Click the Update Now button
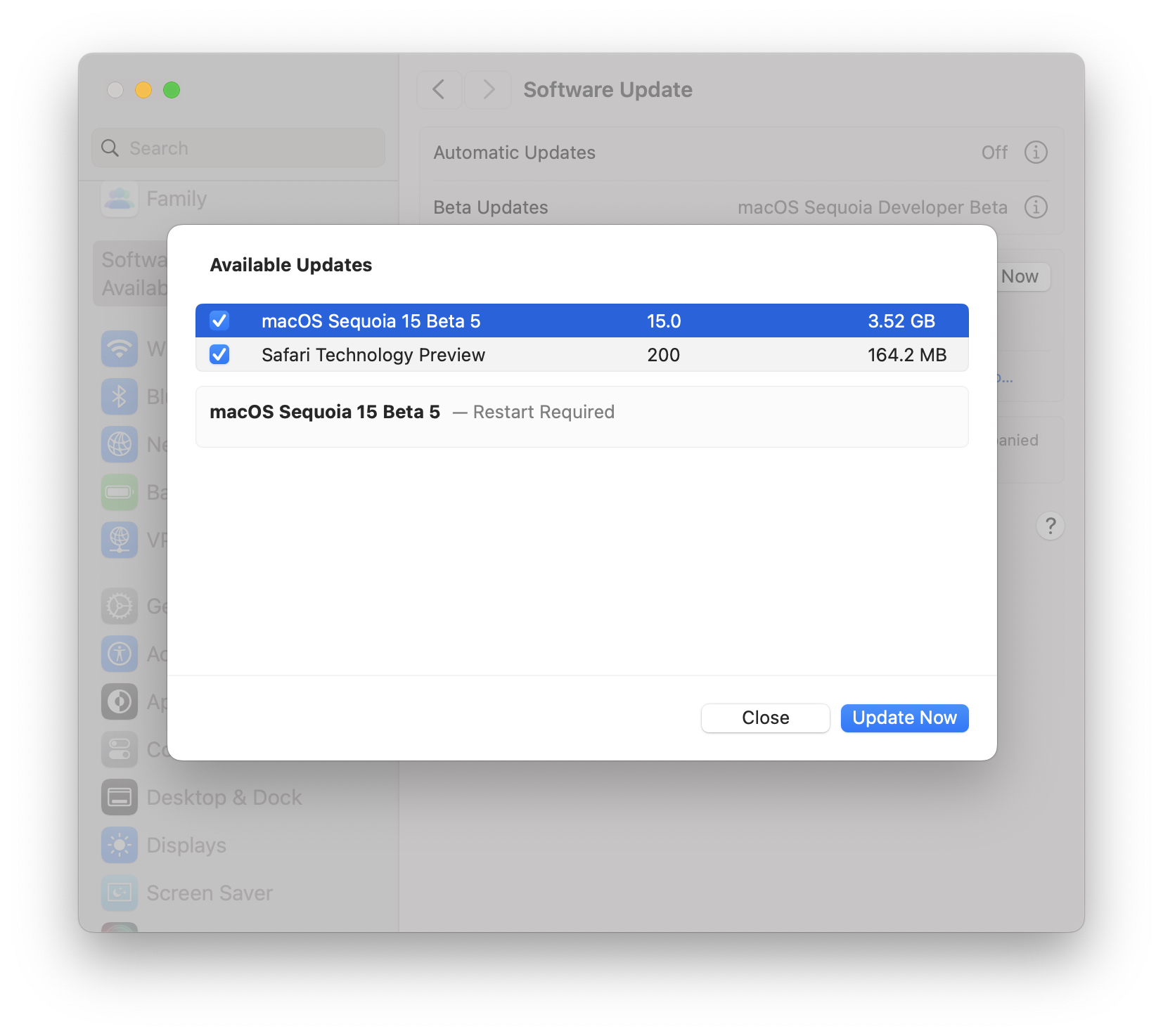Image resolution: width=1163 pixels, height=1036 pixels. (904, 718)
